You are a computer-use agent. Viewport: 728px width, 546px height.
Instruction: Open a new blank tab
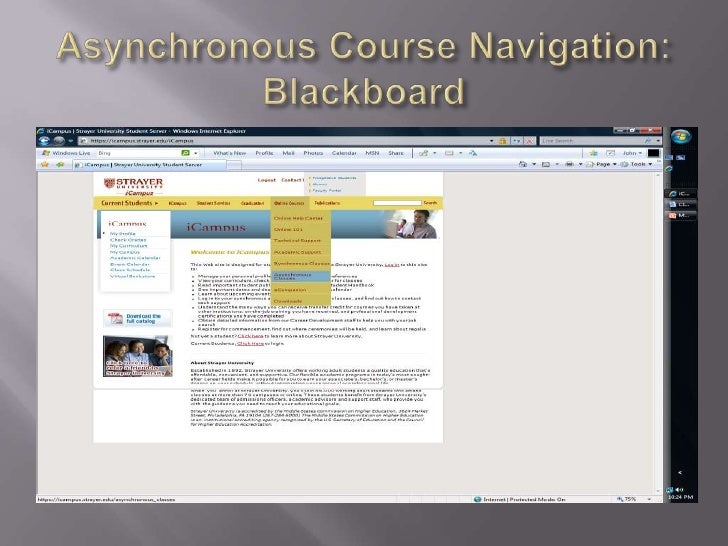(x=234, y=165)
